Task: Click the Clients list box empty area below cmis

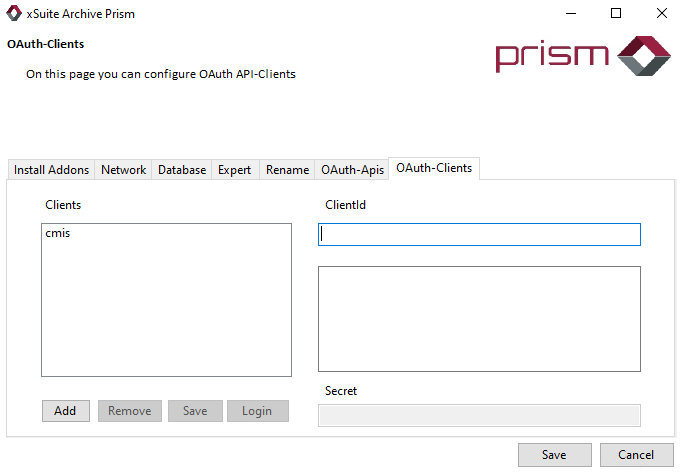Action: 166,308
